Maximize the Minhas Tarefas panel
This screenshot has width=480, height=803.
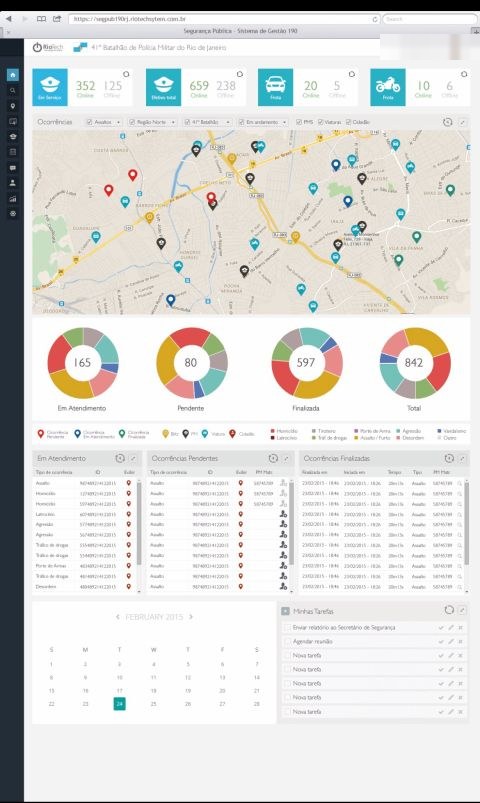(x=462, y=610)
